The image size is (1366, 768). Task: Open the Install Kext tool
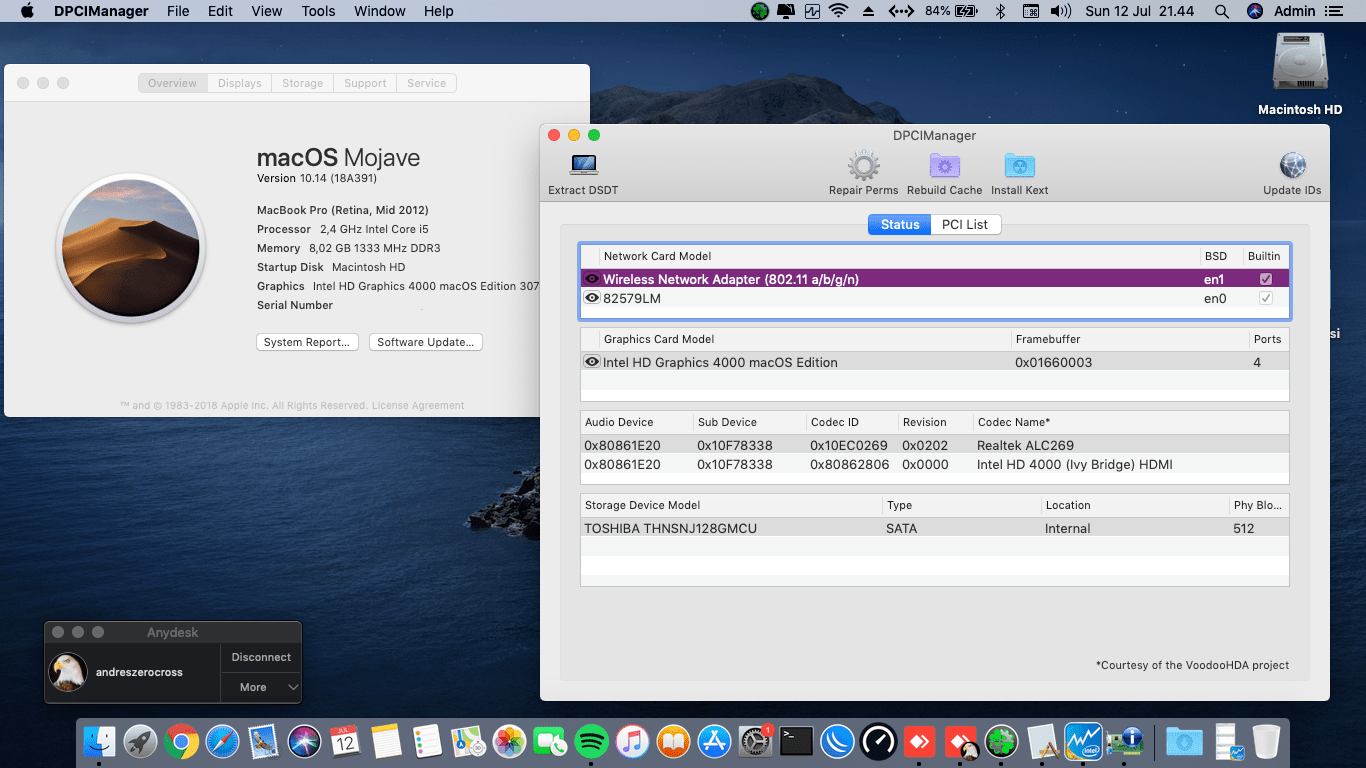coord(1019,166)
